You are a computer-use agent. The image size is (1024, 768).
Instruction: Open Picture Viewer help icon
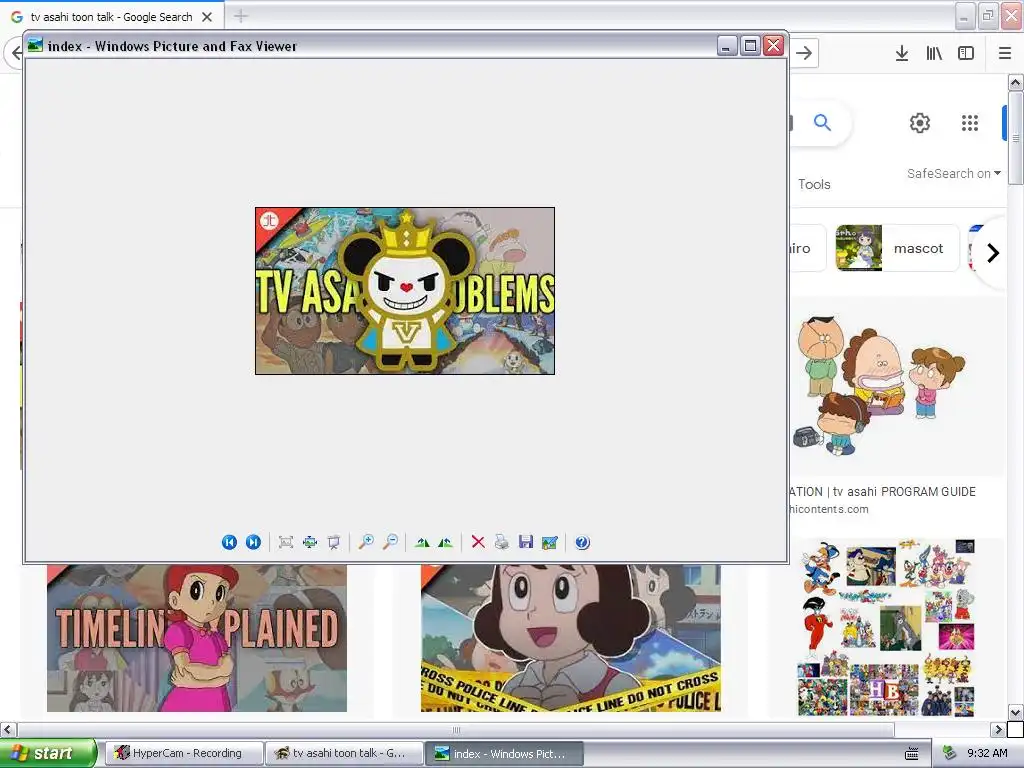click(582, 542)
